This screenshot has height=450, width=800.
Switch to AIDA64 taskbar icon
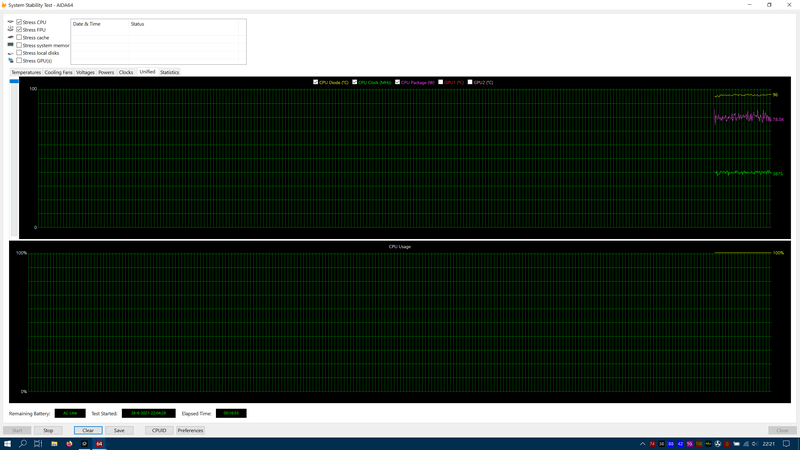click(99, 444)
